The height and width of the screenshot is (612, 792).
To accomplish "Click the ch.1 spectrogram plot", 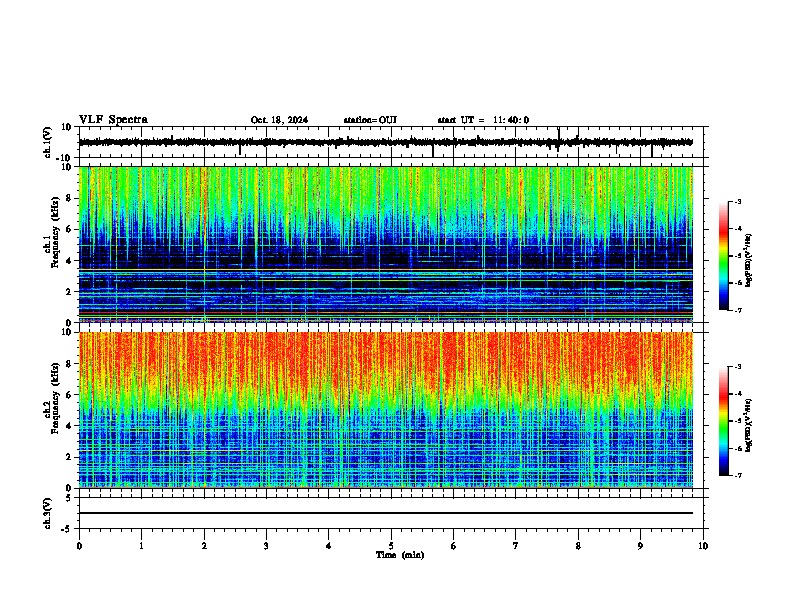I will [386, 244].
